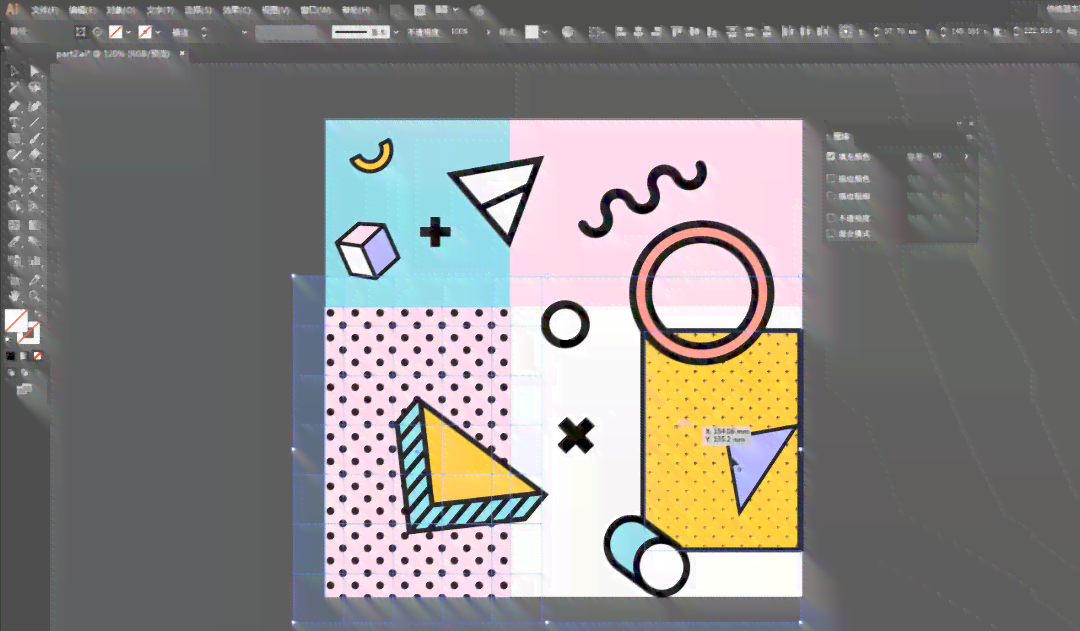Choose the Eraser tool

(x=35, y=156)
